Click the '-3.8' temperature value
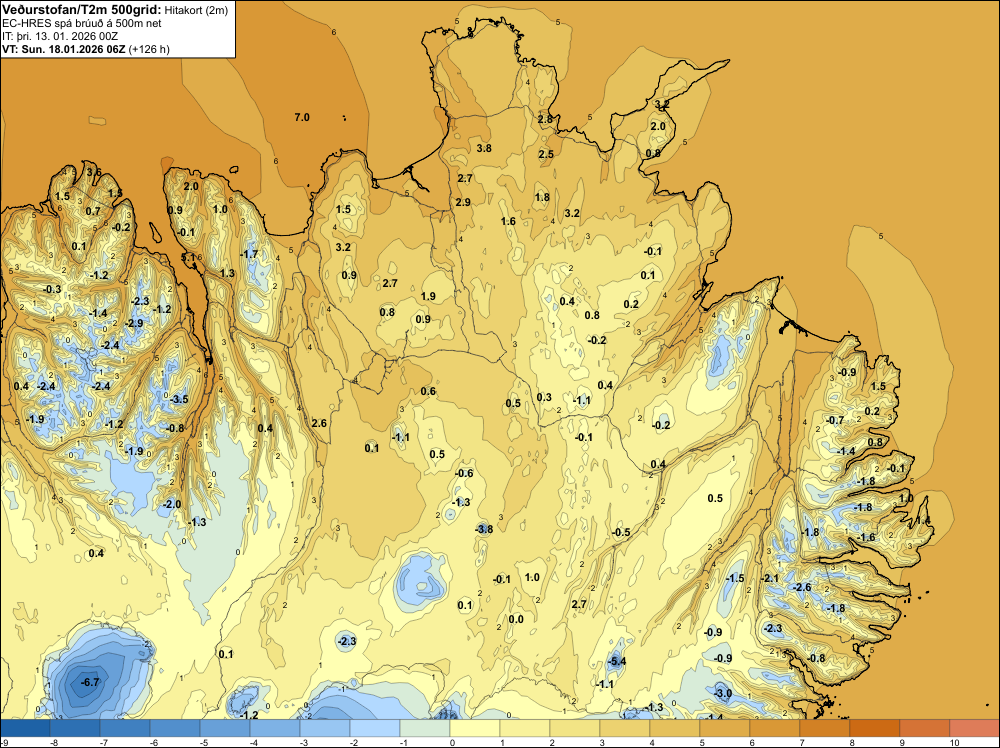The image size is (1000, 748). [x=484, y=529]
